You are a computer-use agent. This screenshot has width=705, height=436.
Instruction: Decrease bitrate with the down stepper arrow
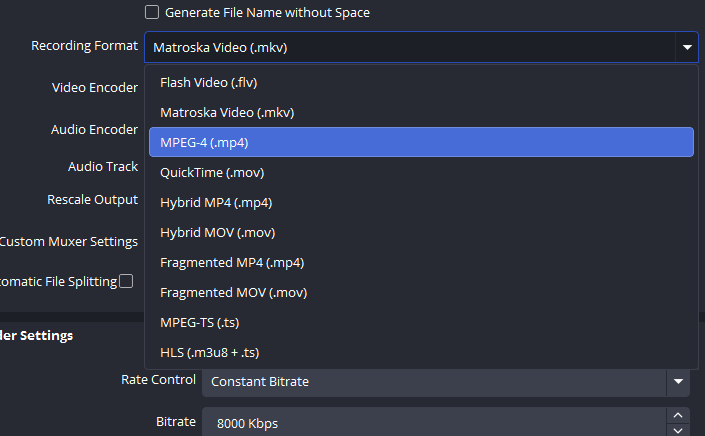678,430
